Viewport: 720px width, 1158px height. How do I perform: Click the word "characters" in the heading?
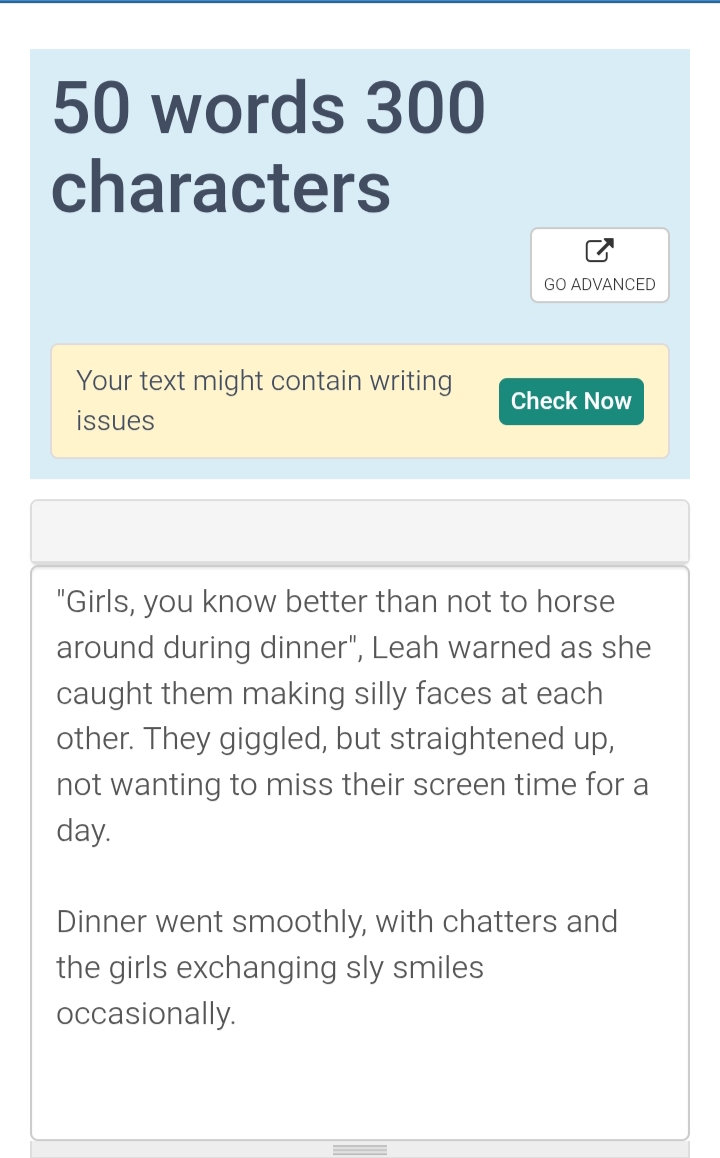click(221, 186)
